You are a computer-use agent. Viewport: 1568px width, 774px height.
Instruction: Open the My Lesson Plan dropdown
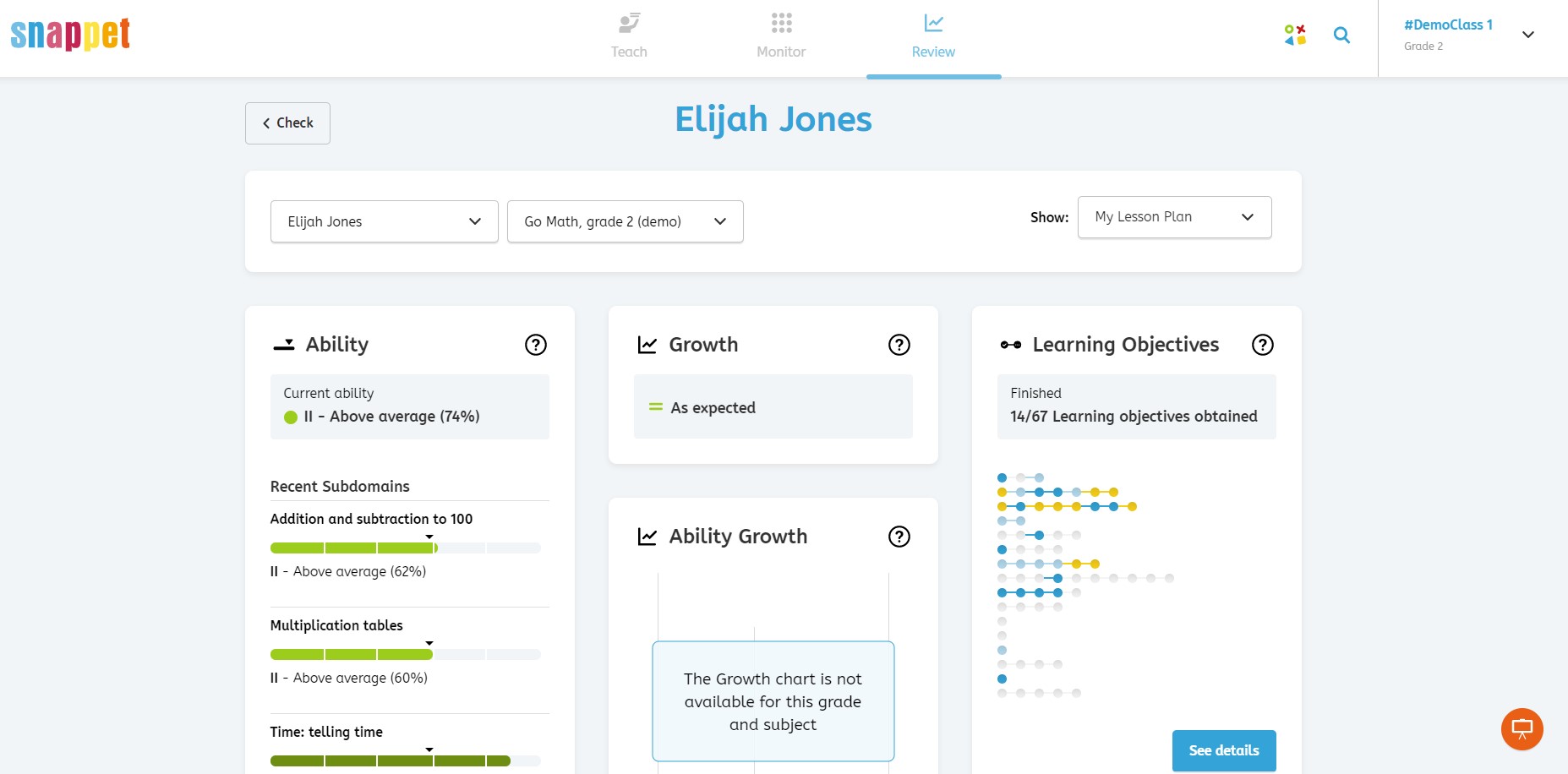[x=1174, y=217]
